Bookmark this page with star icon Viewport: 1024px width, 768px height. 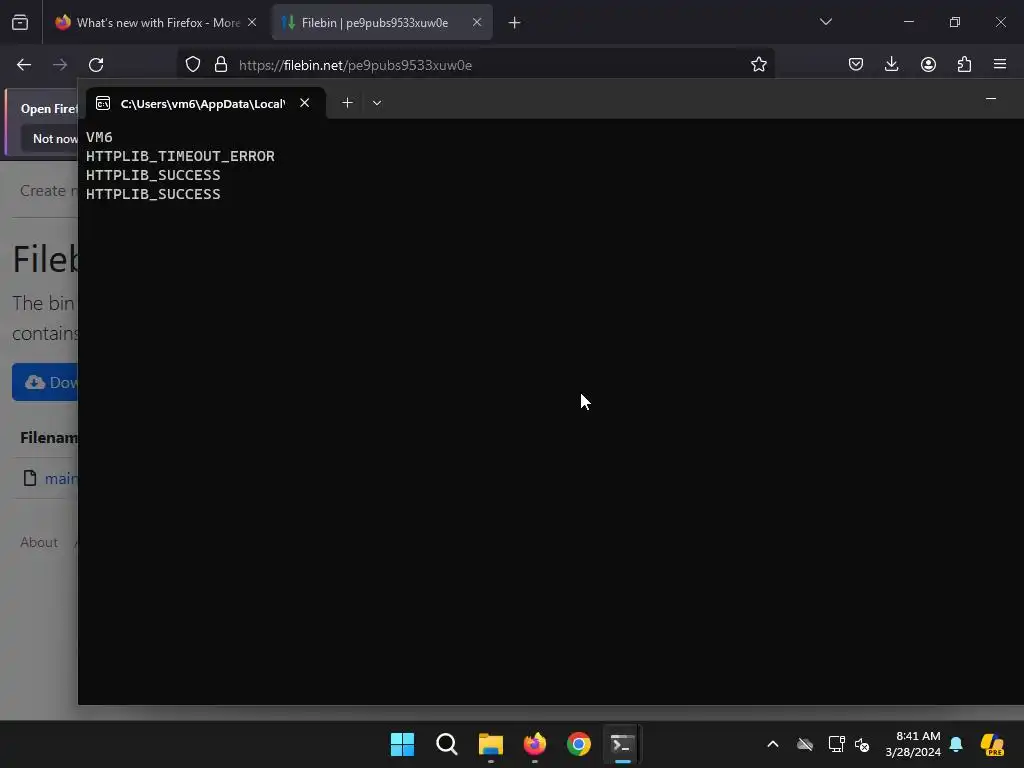[x=758, y=65]
